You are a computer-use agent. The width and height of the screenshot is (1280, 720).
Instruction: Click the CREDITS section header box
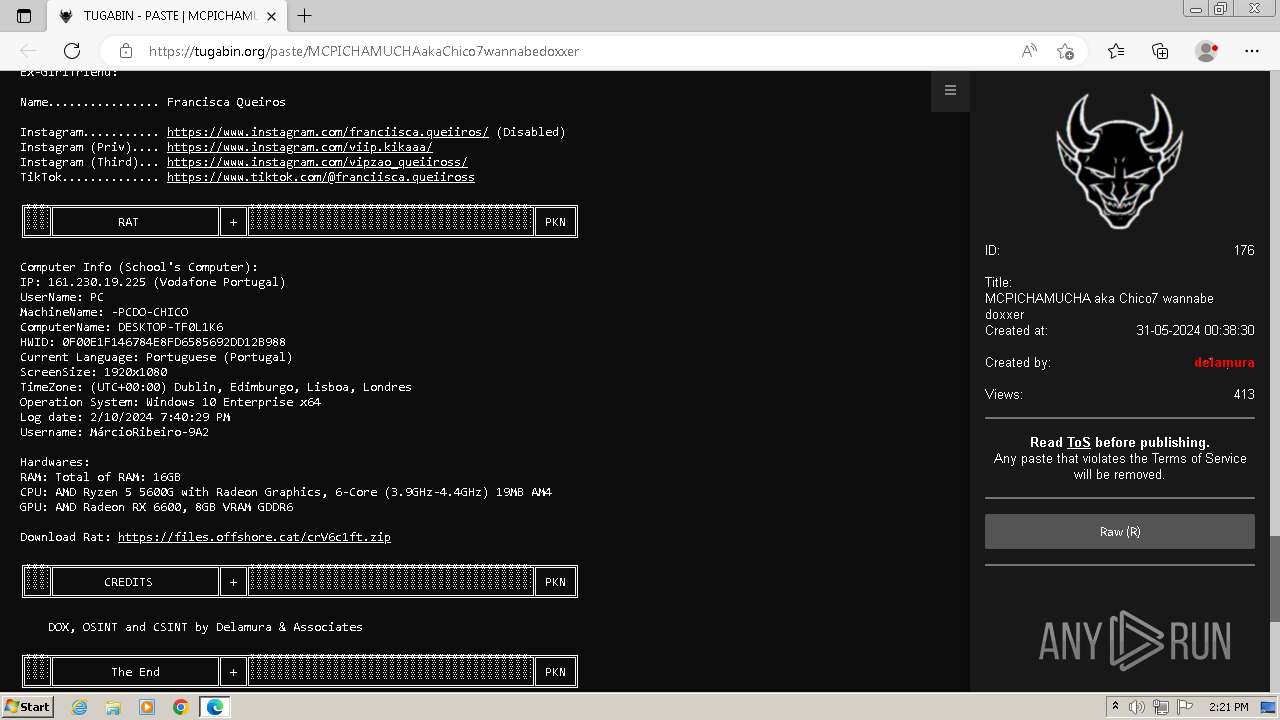point(135,582)
